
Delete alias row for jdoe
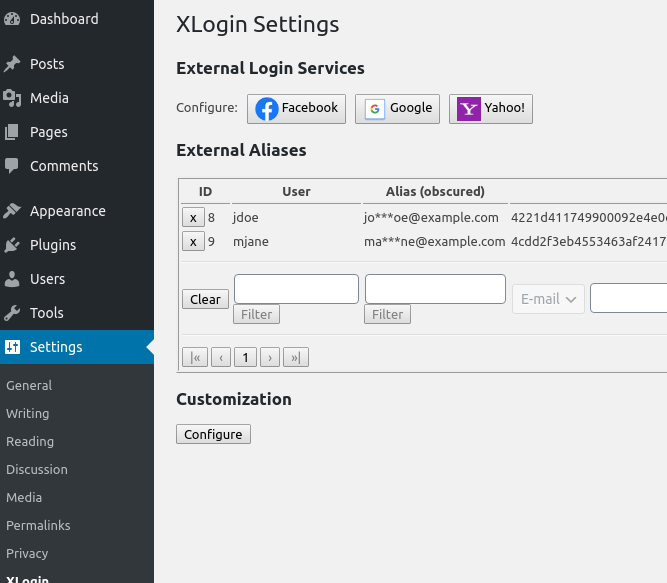click(193, 217)
